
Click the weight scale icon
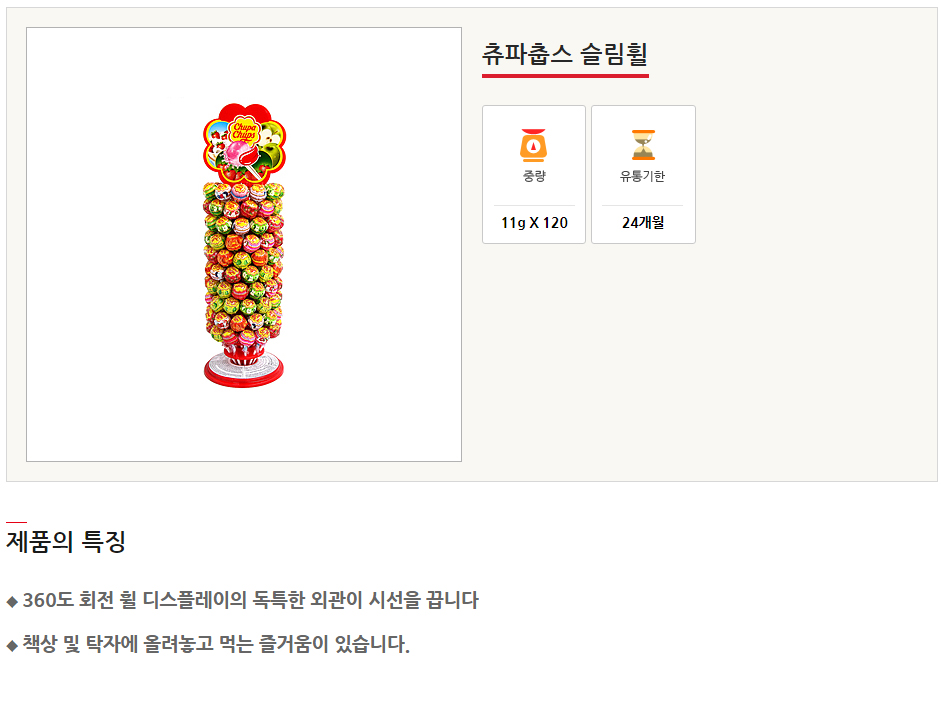point(534,146)
